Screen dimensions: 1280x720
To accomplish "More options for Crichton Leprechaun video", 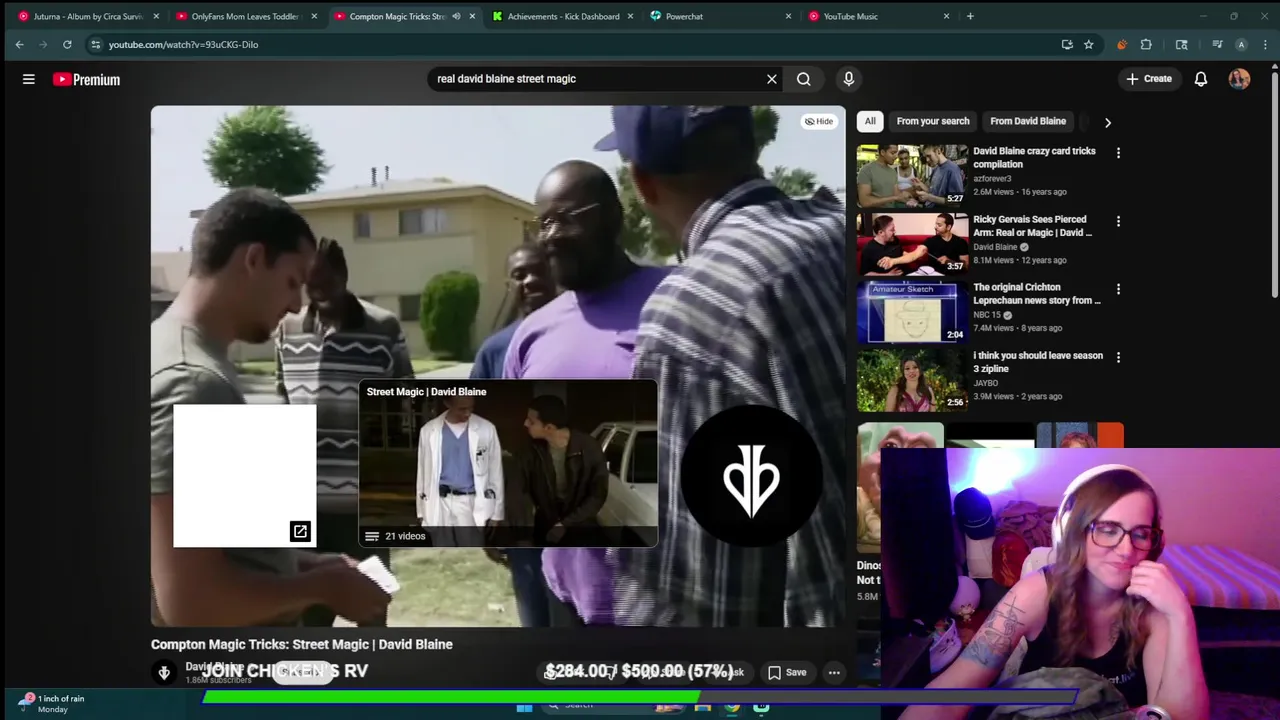I will pos(1118,289).
